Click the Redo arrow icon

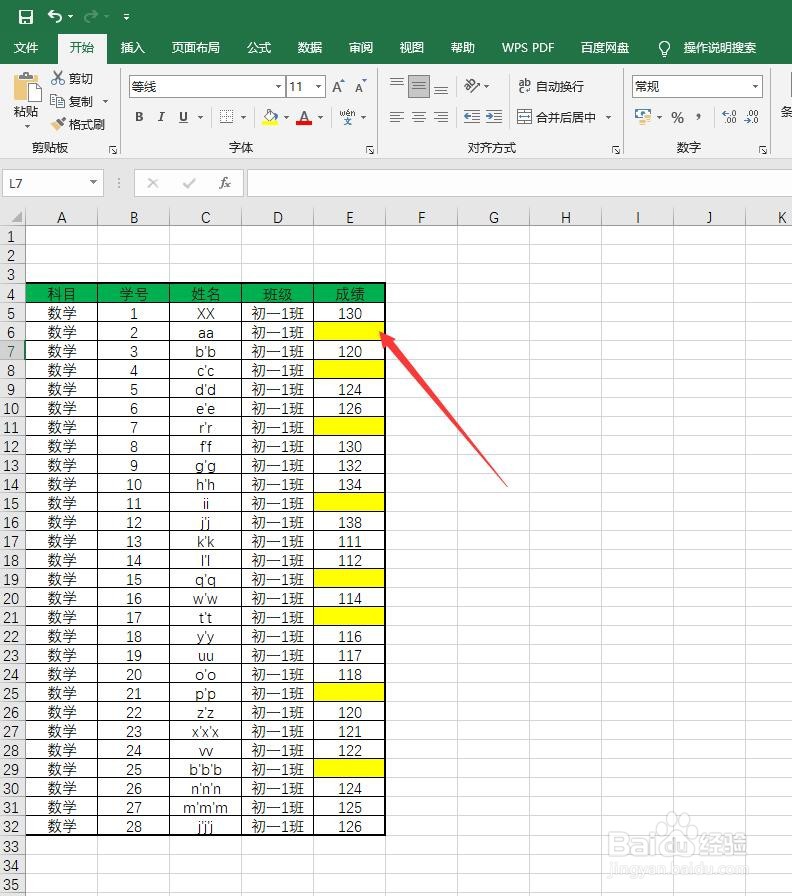(91, 17)
